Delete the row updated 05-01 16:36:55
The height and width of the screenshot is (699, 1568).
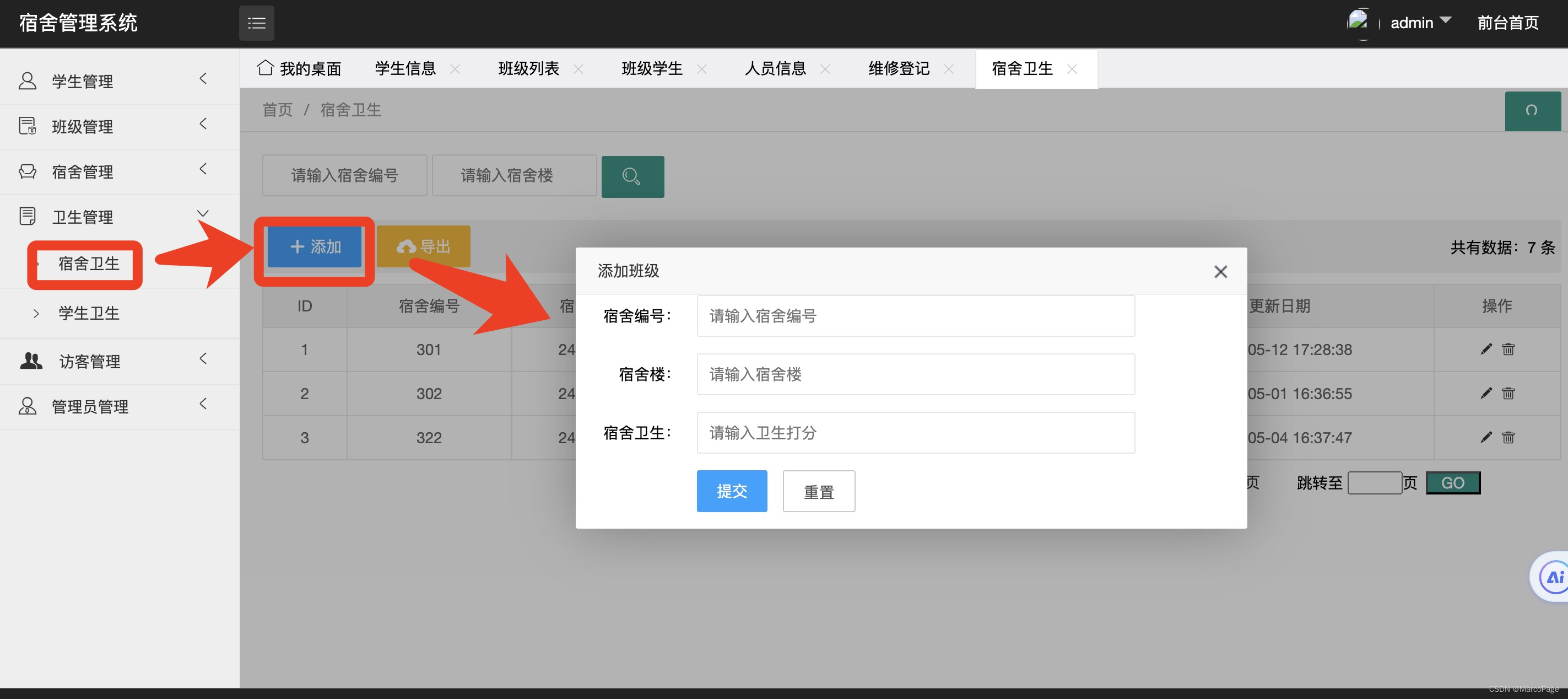point(1508,394)
